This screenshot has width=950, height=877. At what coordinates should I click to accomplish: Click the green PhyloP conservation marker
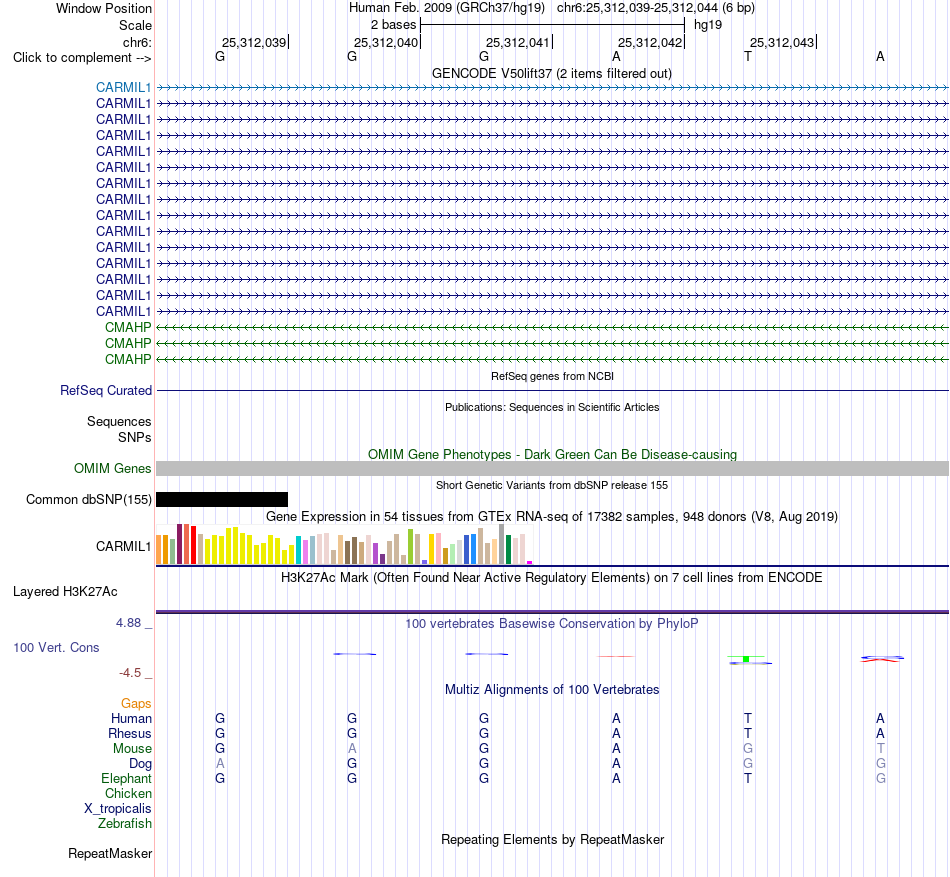(x=746, y=658)
